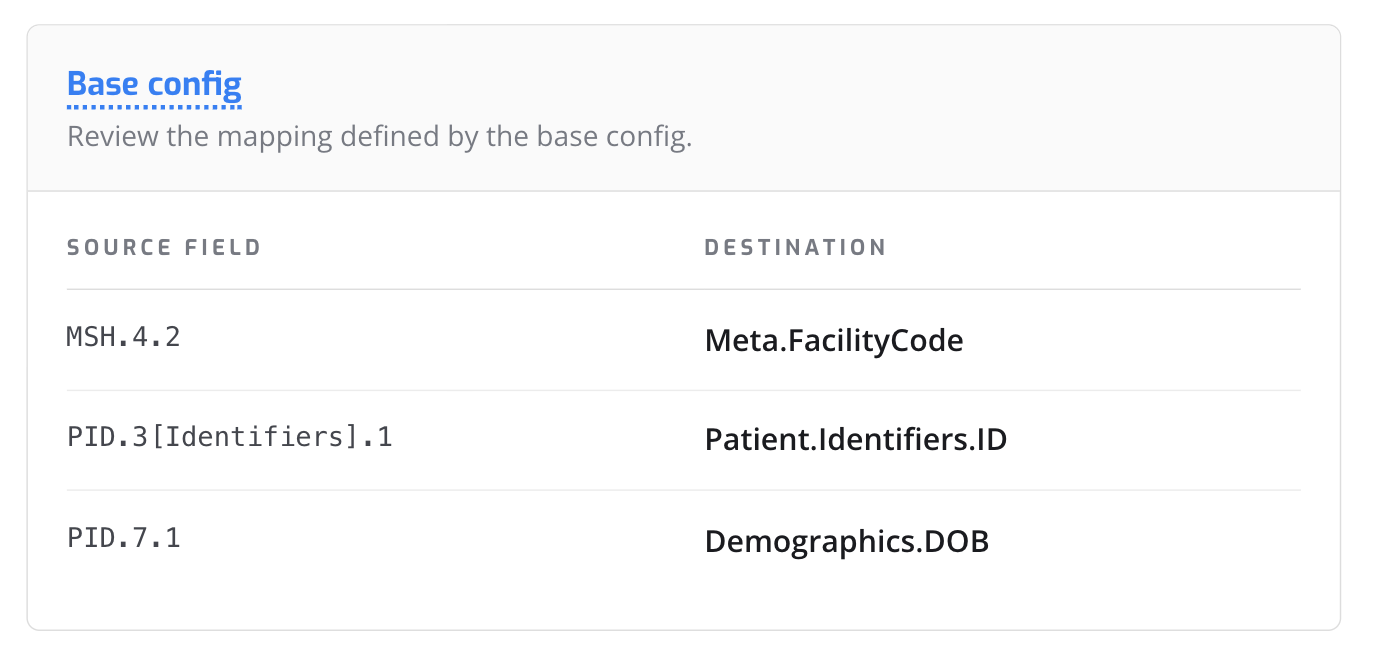Image resolution: width=1374 pixels, height=662 pixels.
Task: Click the word 'Base' in the heading link
Action: pos(103,84)
